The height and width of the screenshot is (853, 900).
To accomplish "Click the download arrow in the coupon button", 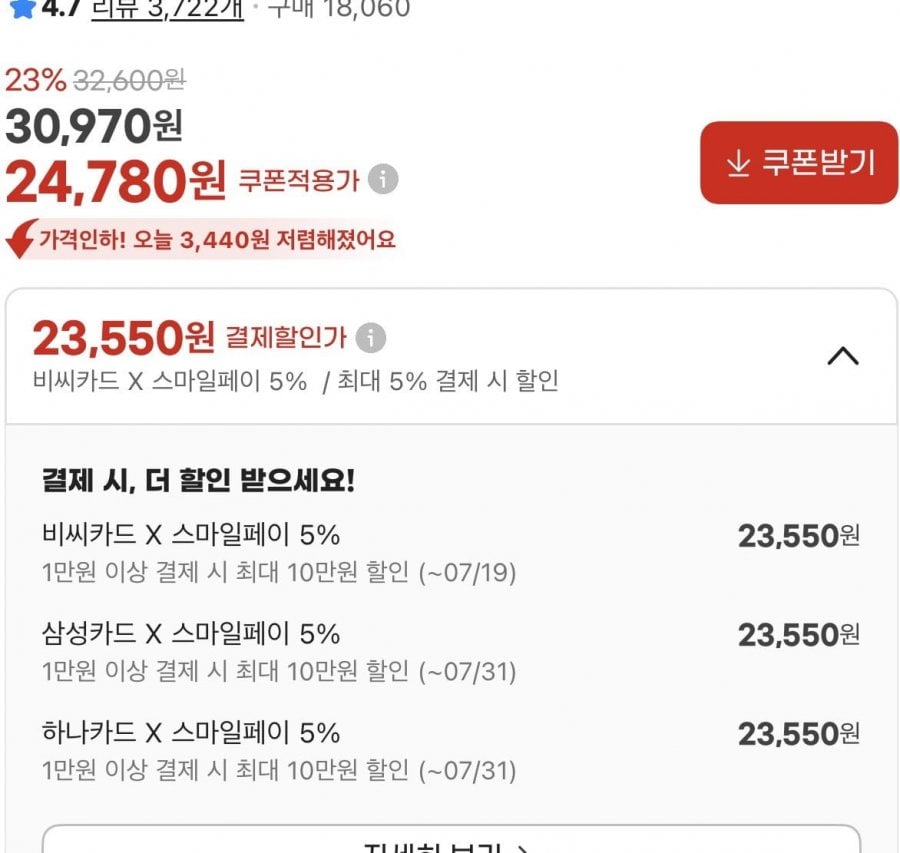I will [x=738, y=162].
